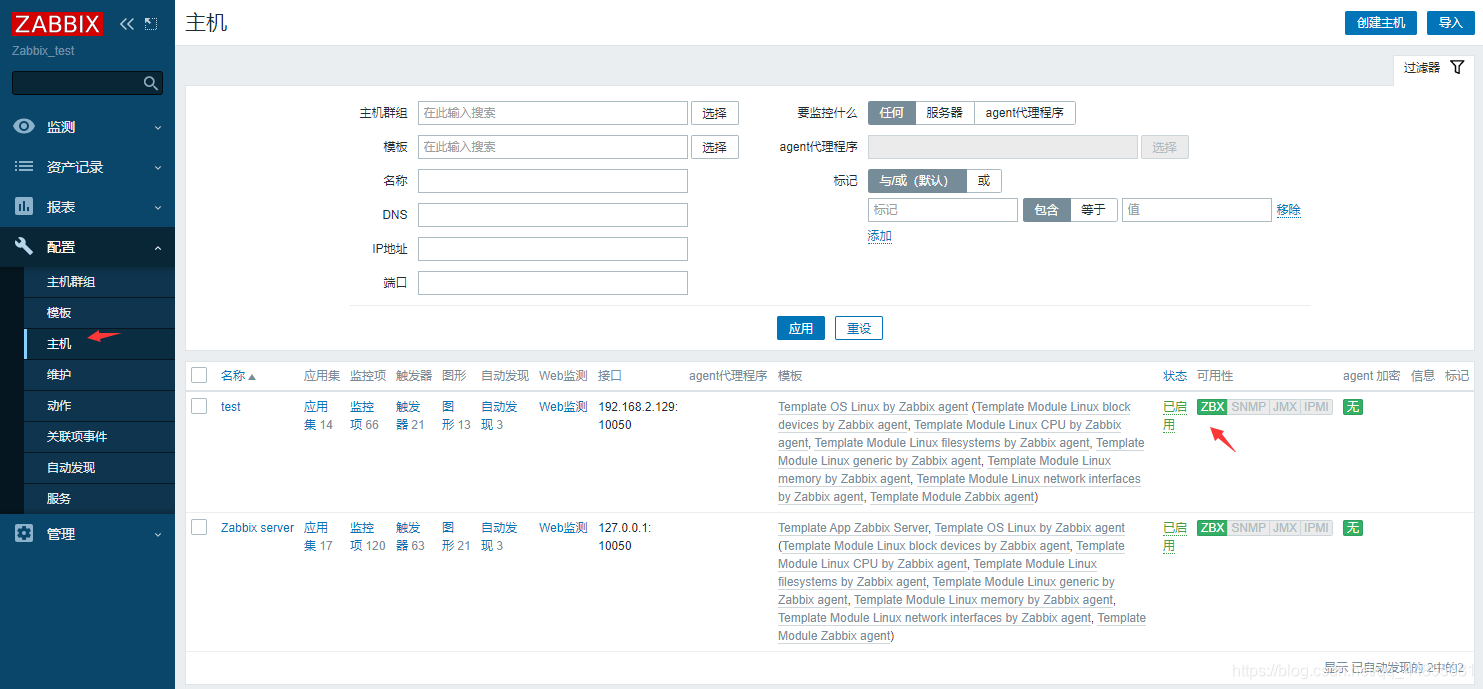This screenshot has width=1483, height=689.
Task: Open 关联项事件 submenu item
Action: [99, 437]
